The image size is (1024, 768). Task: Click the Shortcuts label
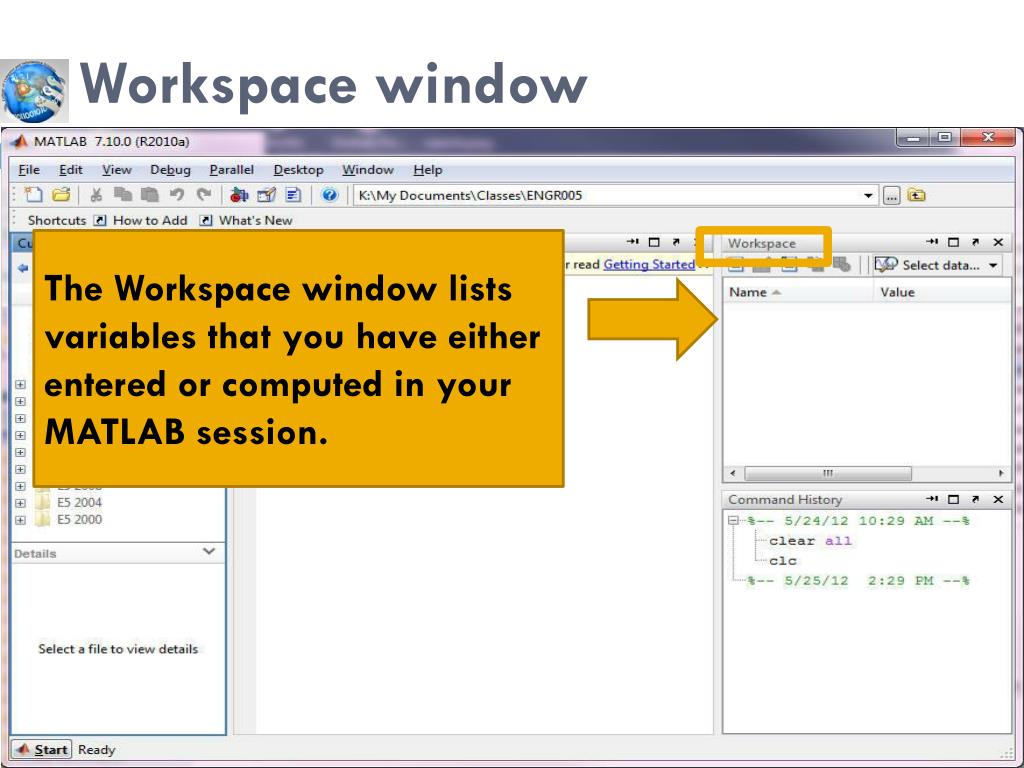[x=57, y=220]
